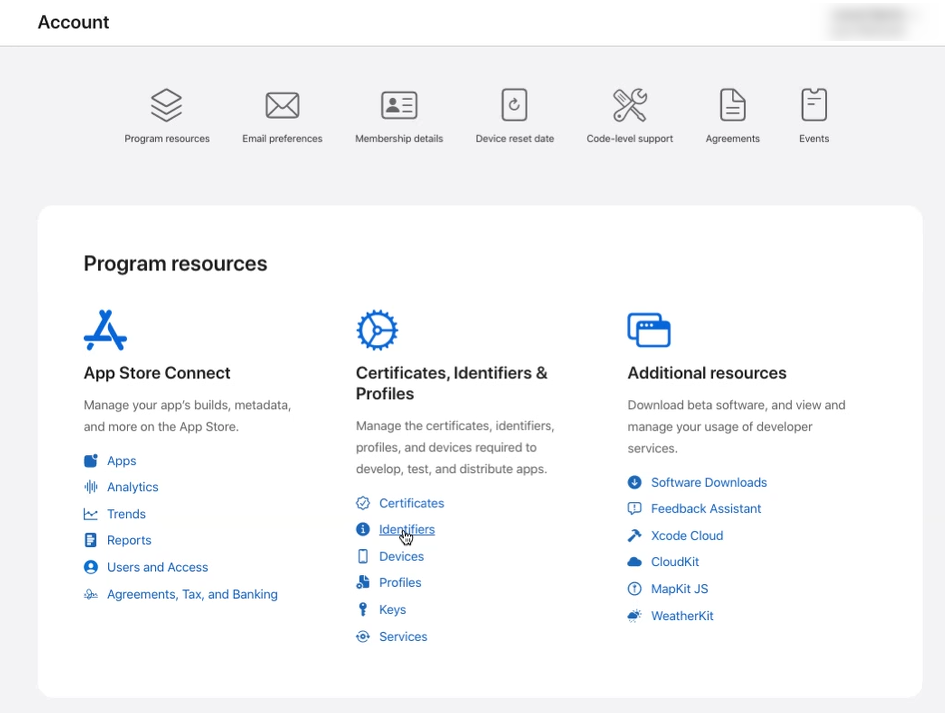
Task: Click the blurred account name at top right
Action: [869, 22]
